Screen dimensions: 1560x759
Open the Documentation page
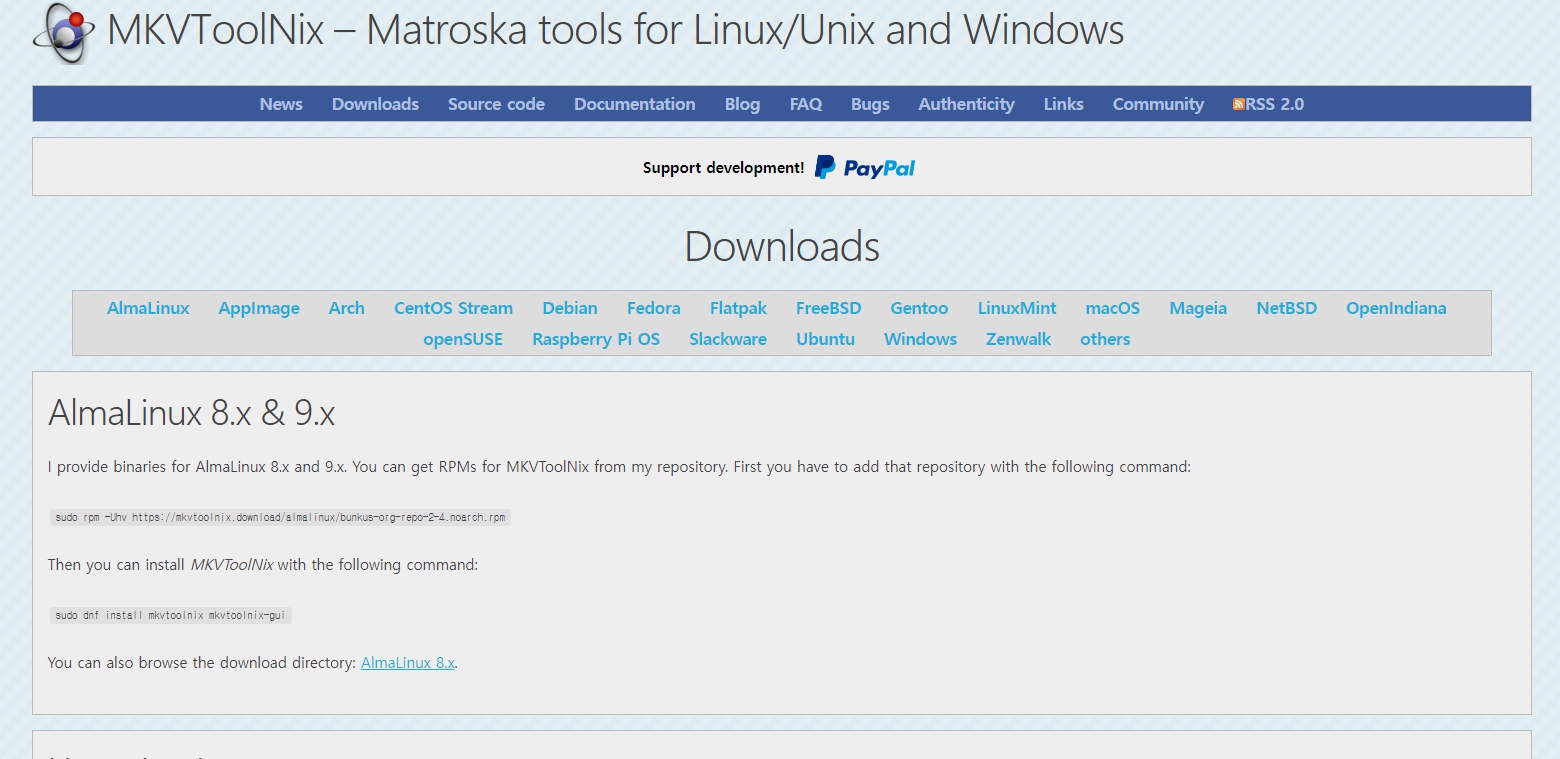pos(635,104)
